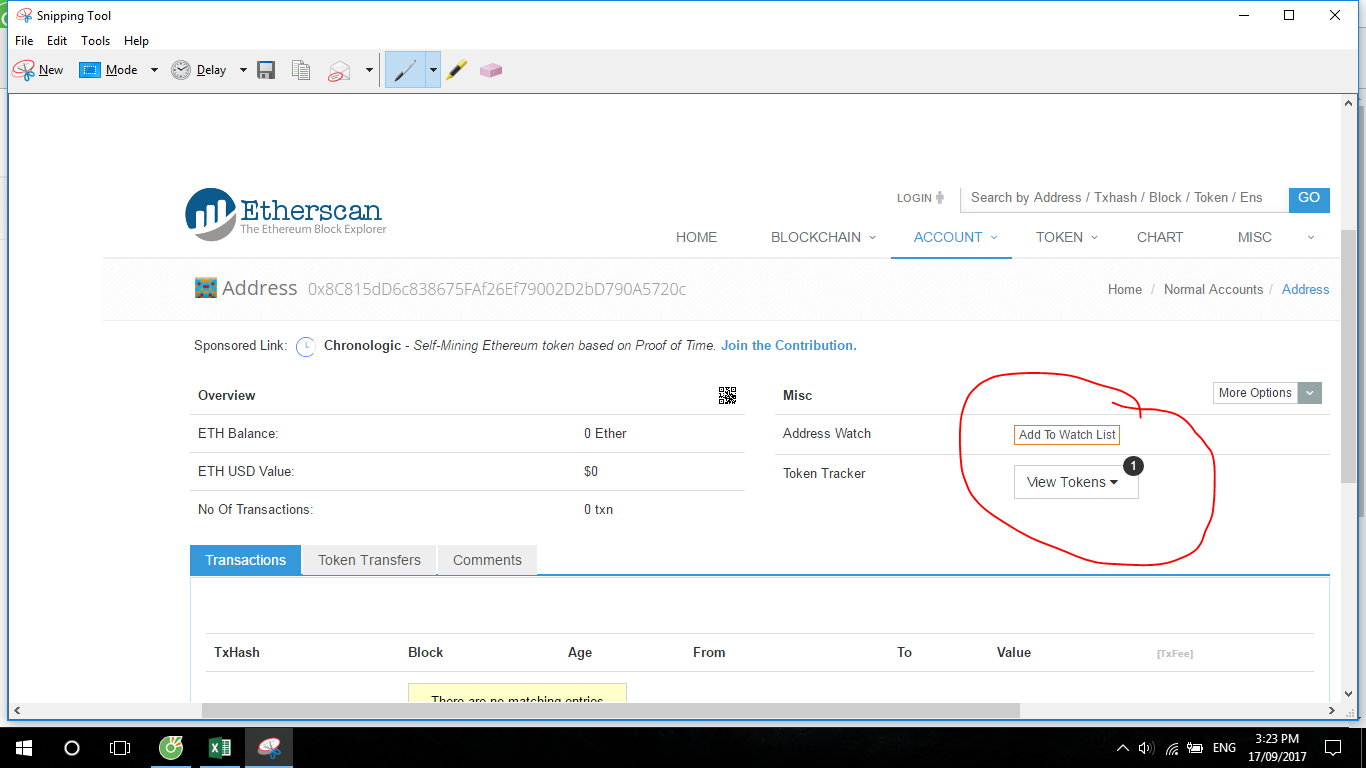Click the '0 Ether' balance value
1366x768 pixels.
[x=606, y=434]
